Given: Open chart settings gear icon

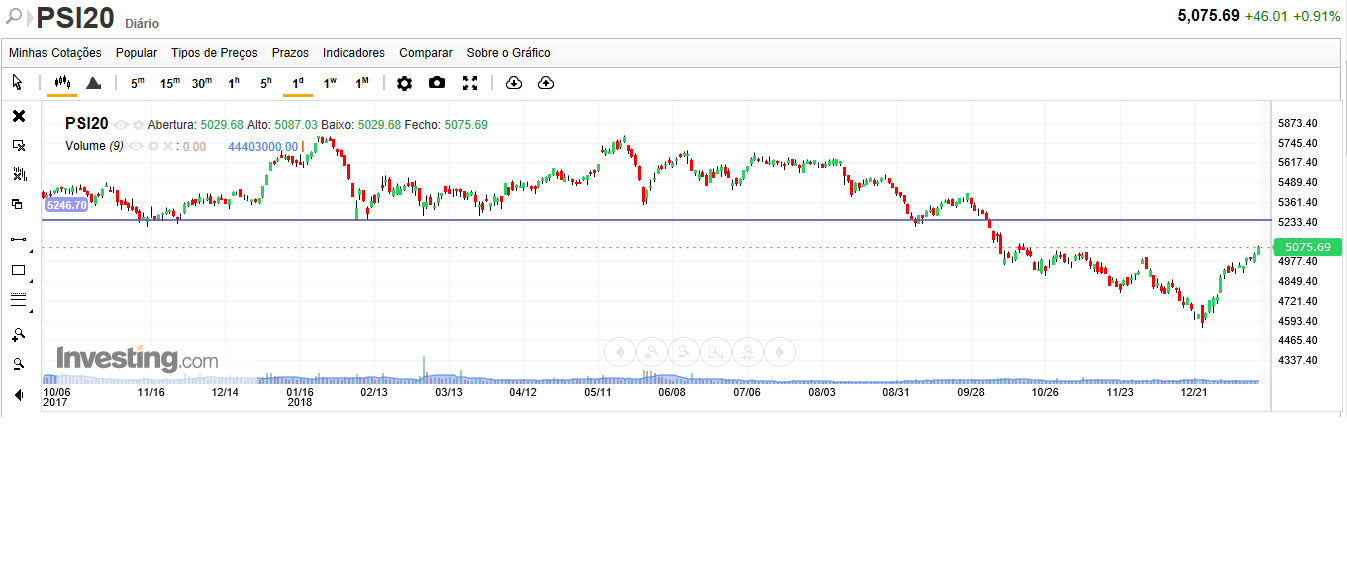Looking at the screenshot, I should 404,83.
